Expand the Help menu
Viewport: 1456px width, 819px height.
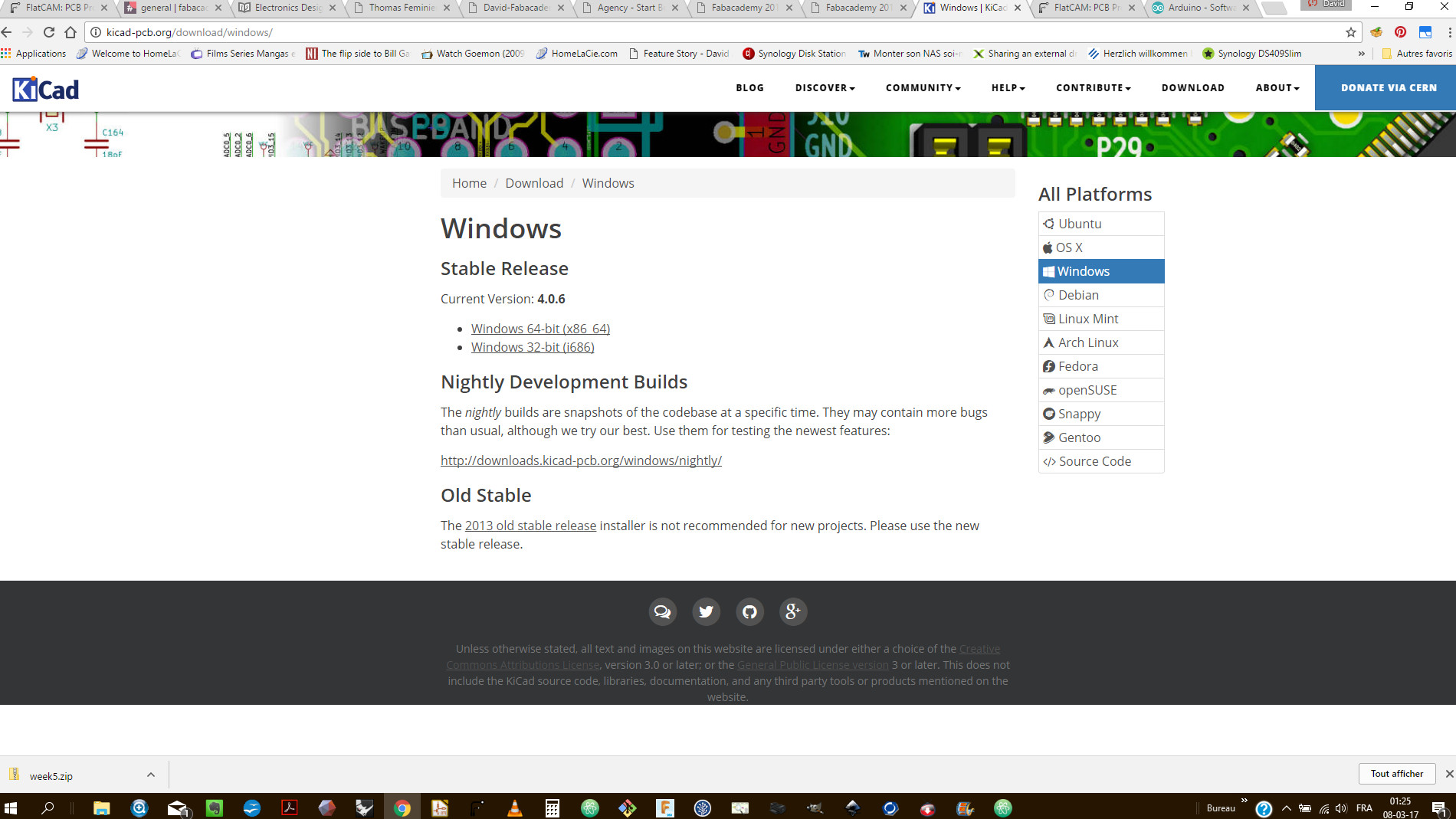pyautogui.click(x=1008, y=88)
